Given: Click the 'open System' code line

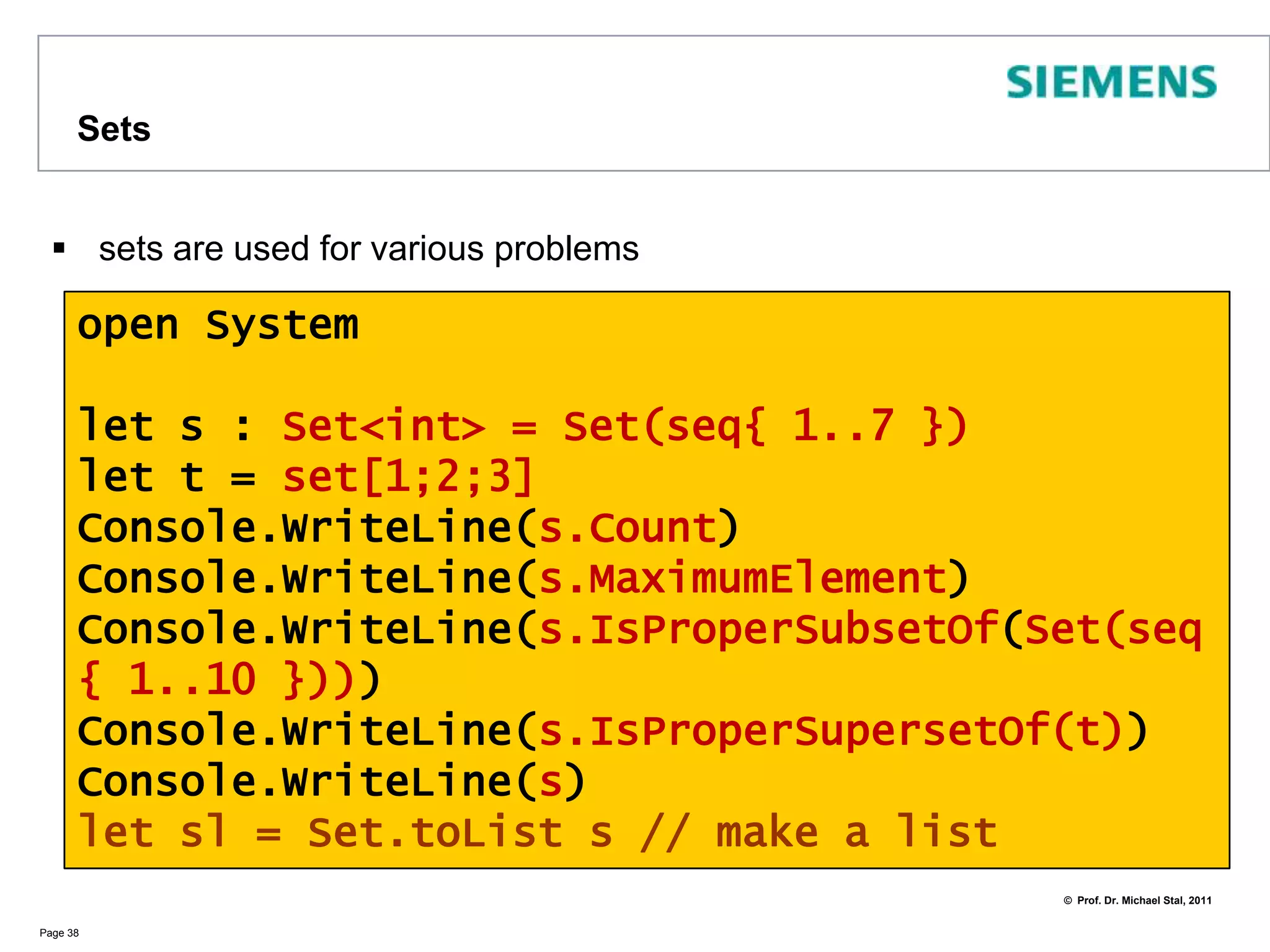Looking at the screenshot, I should (x=218, y=325).
